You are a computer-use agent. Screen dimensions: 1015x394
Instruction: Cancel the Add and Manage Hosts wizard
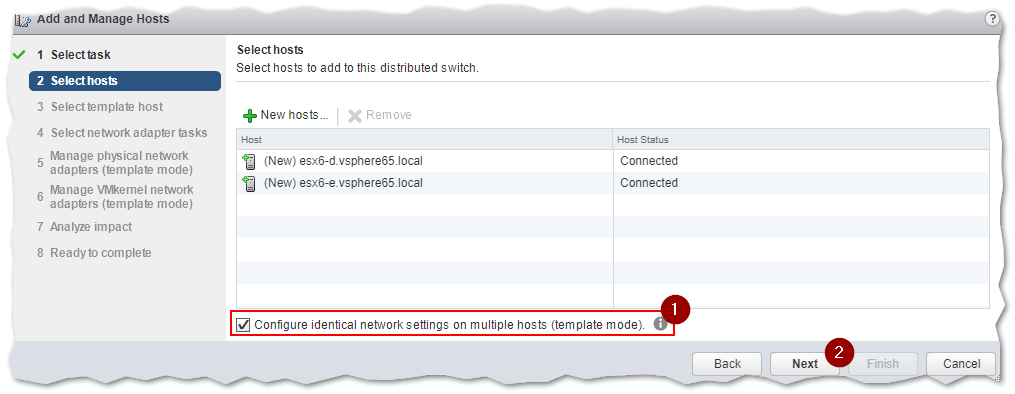[961, 364]
